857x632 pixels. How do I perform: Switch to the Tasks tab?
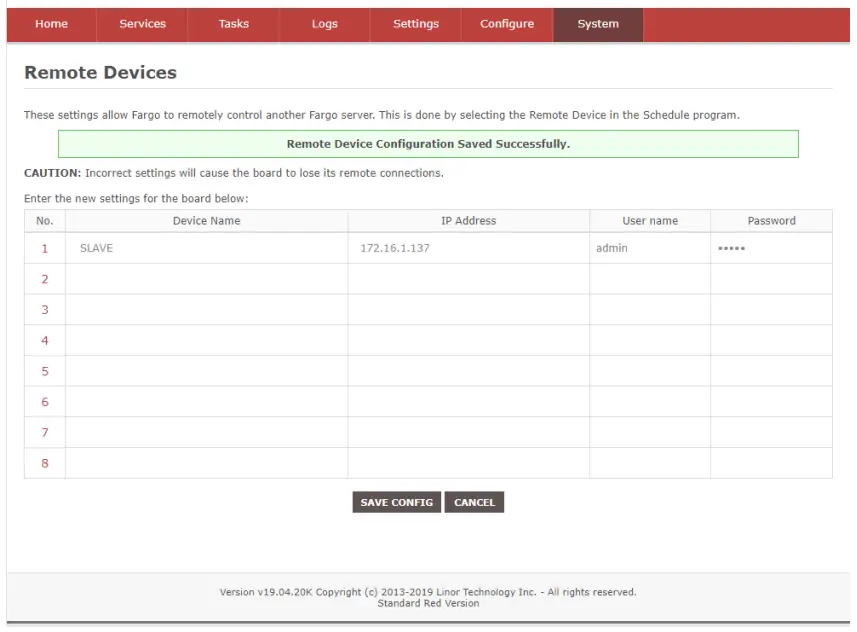(233, 24)
